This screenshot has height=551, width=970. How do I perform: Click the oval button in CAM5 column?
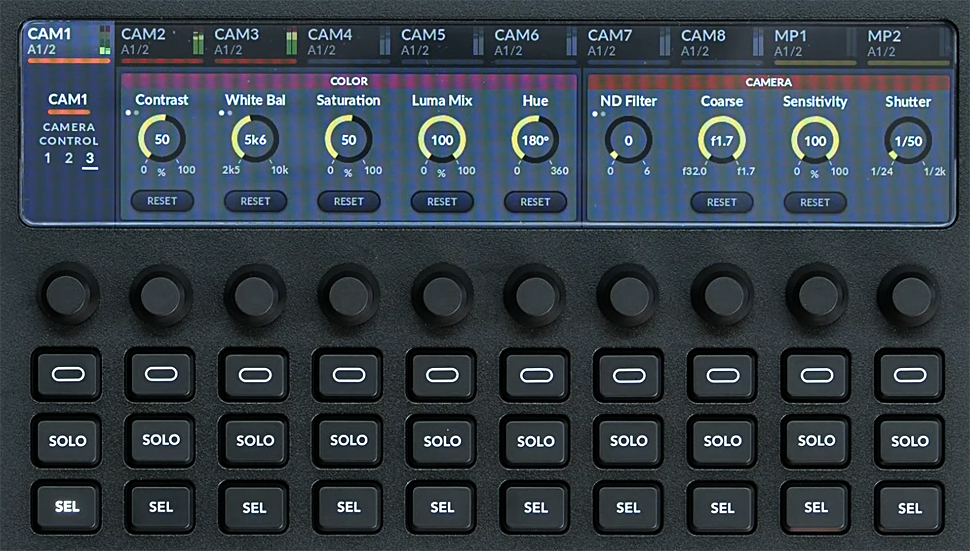click(x=442, y=375)
